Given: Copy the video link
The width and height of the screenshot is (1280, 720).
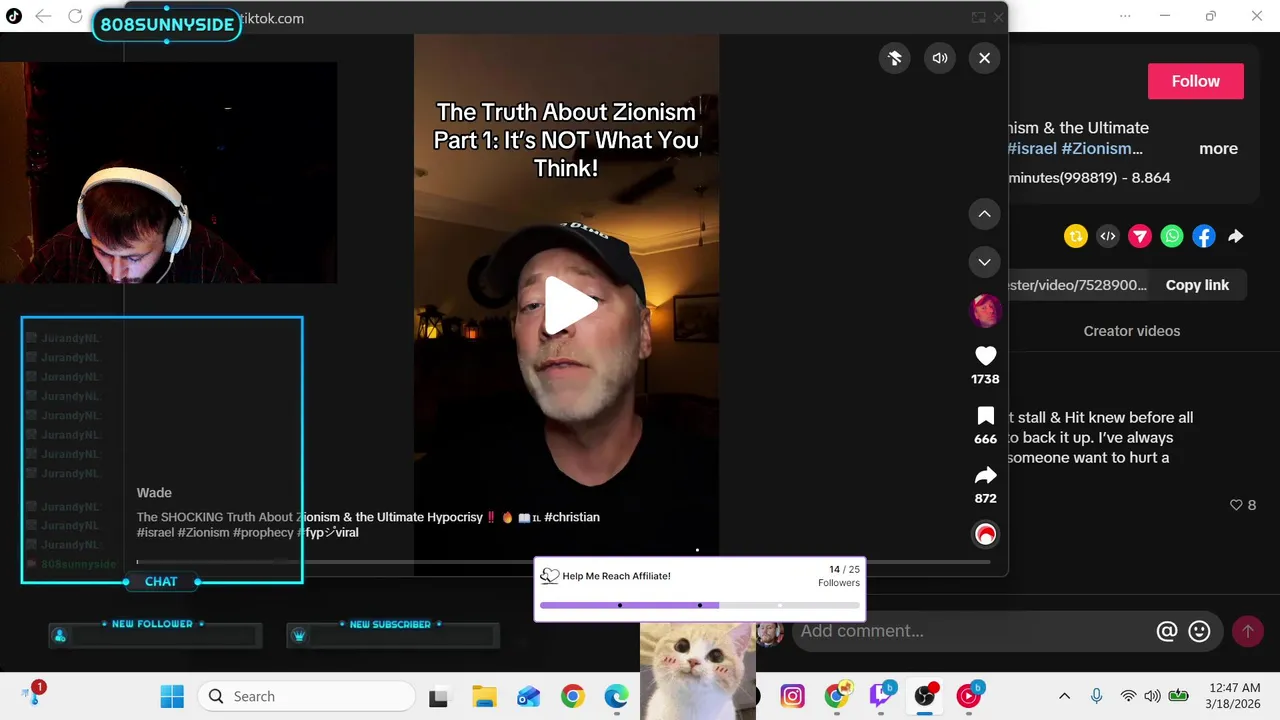Looking at the screenshot, I should (x=1197, y=285).
